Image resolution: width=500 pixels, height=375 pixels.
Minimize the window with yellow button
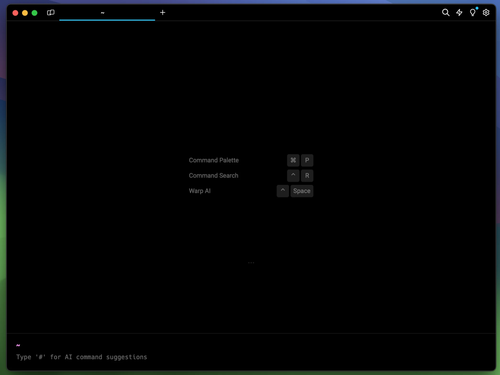click(25, 13)
